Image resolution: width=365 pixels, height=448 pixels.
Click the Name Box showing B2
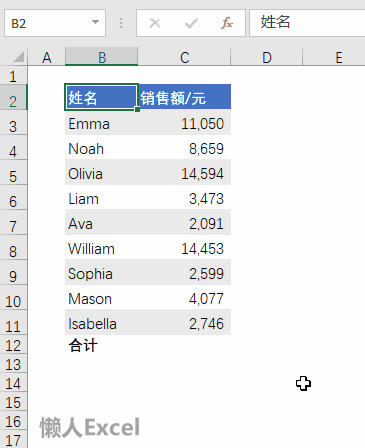[55, 23]
